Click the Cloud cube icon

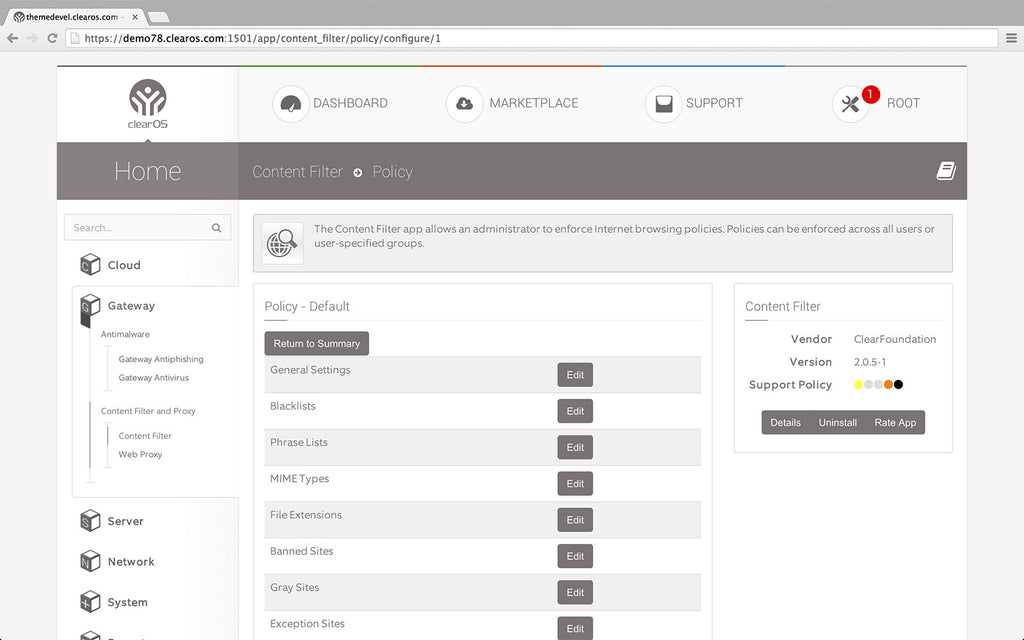pos(90,264)
